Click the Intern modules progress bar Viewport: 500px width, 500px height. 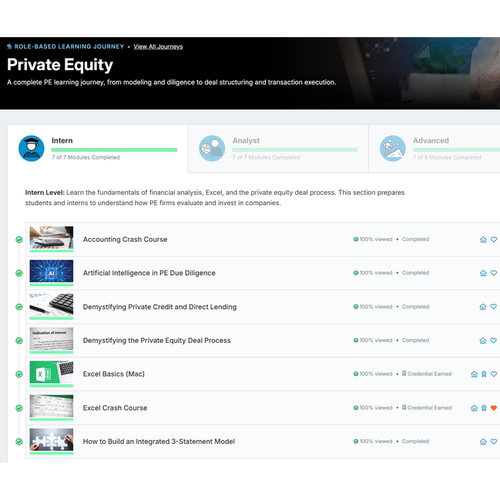[114, 150]
